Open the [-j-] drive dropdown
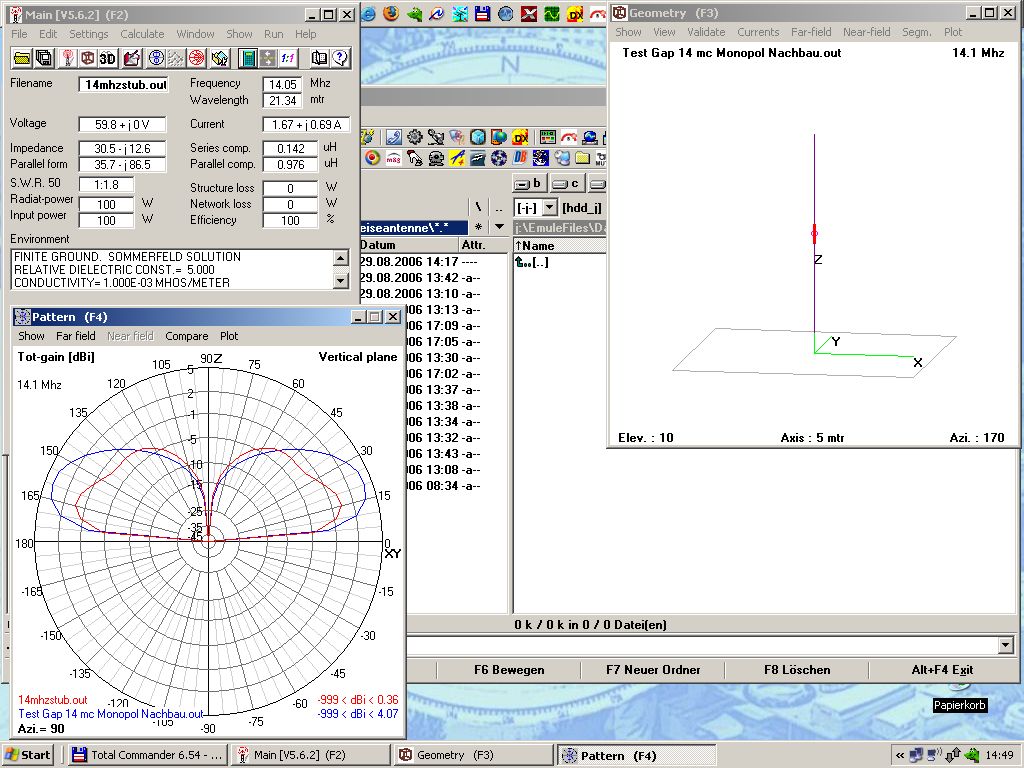This screenshot has height=768, width=1024. click(549, 207)
